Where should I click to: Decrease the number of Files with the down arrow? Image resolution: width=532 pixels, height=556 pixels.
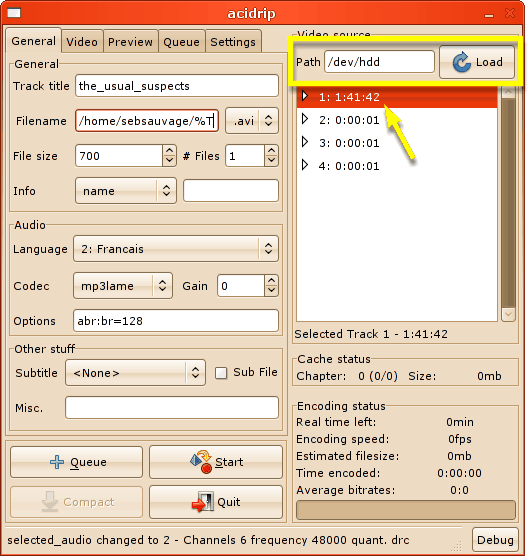(271, 160)
